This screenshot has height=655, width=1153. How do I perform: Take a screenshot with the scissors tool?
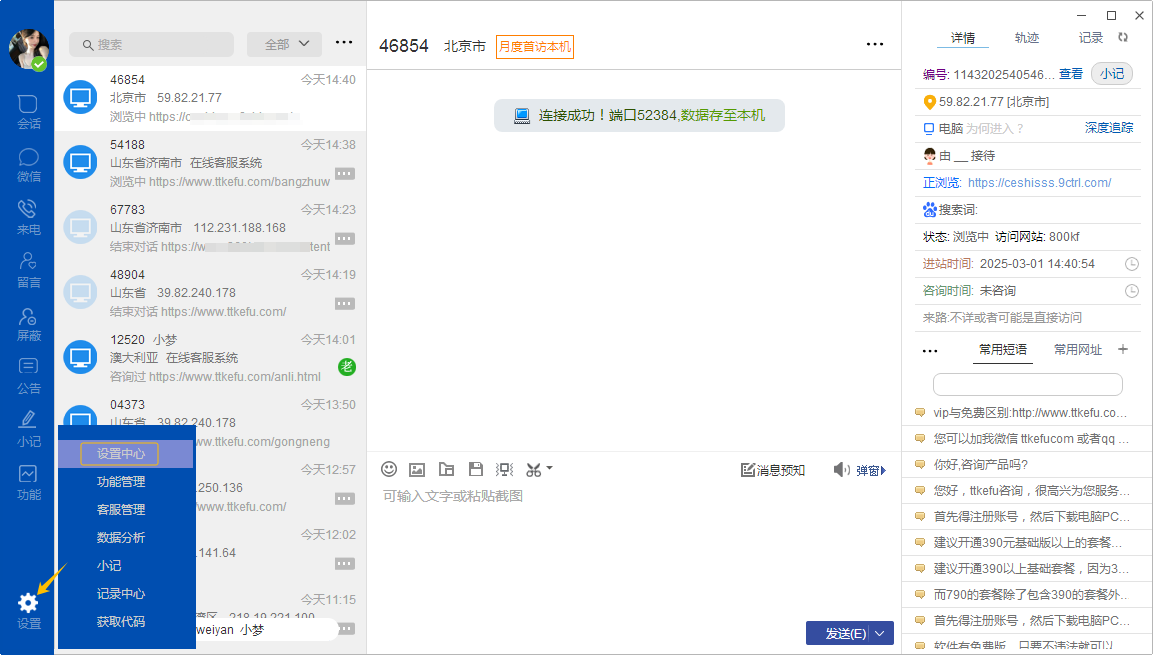[x=534, y=468]
